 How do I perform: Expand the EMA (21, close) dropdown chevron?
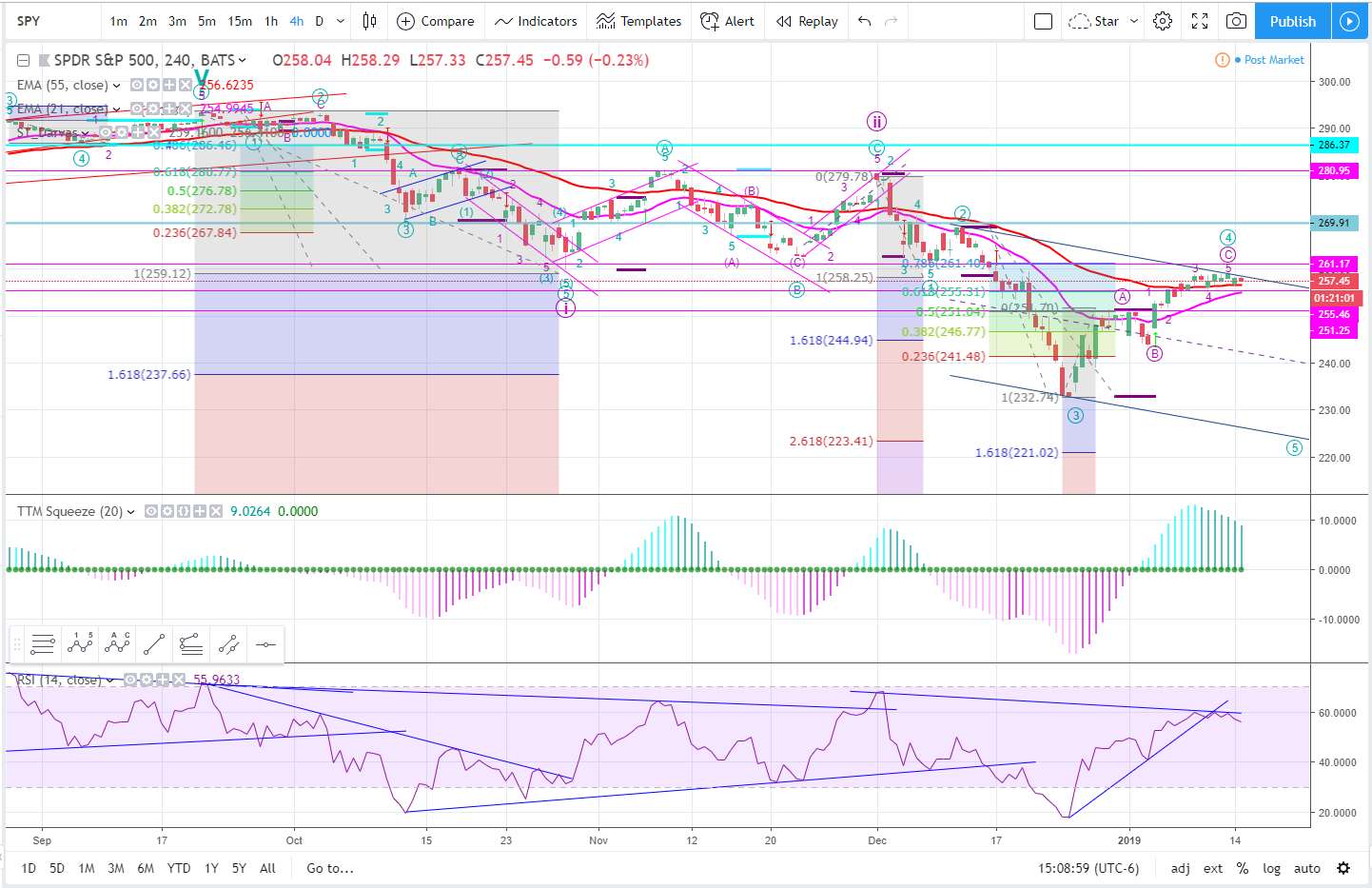point(117,109)
